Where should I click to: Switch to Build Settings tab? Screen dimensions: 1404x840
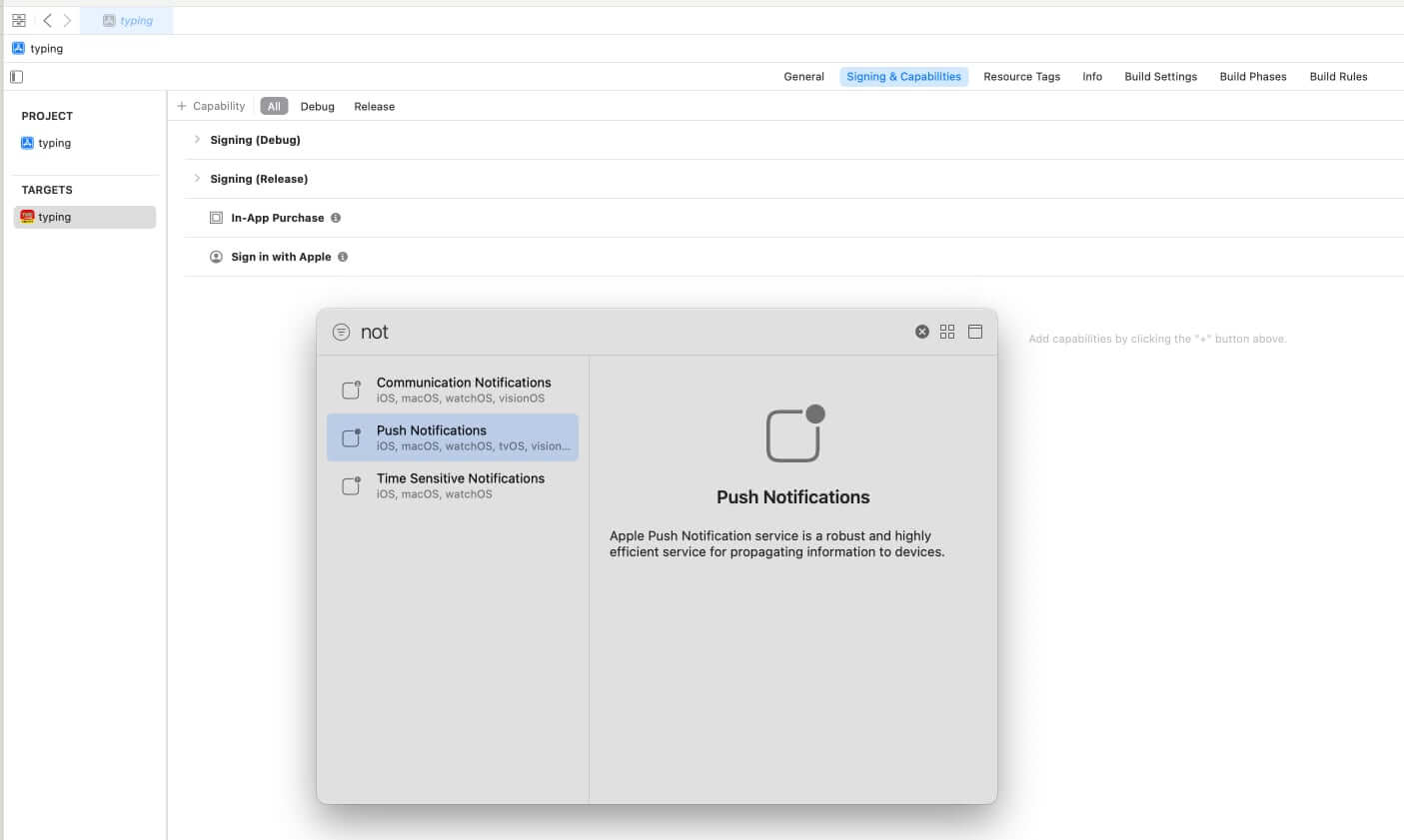(x=1160, y=77)
